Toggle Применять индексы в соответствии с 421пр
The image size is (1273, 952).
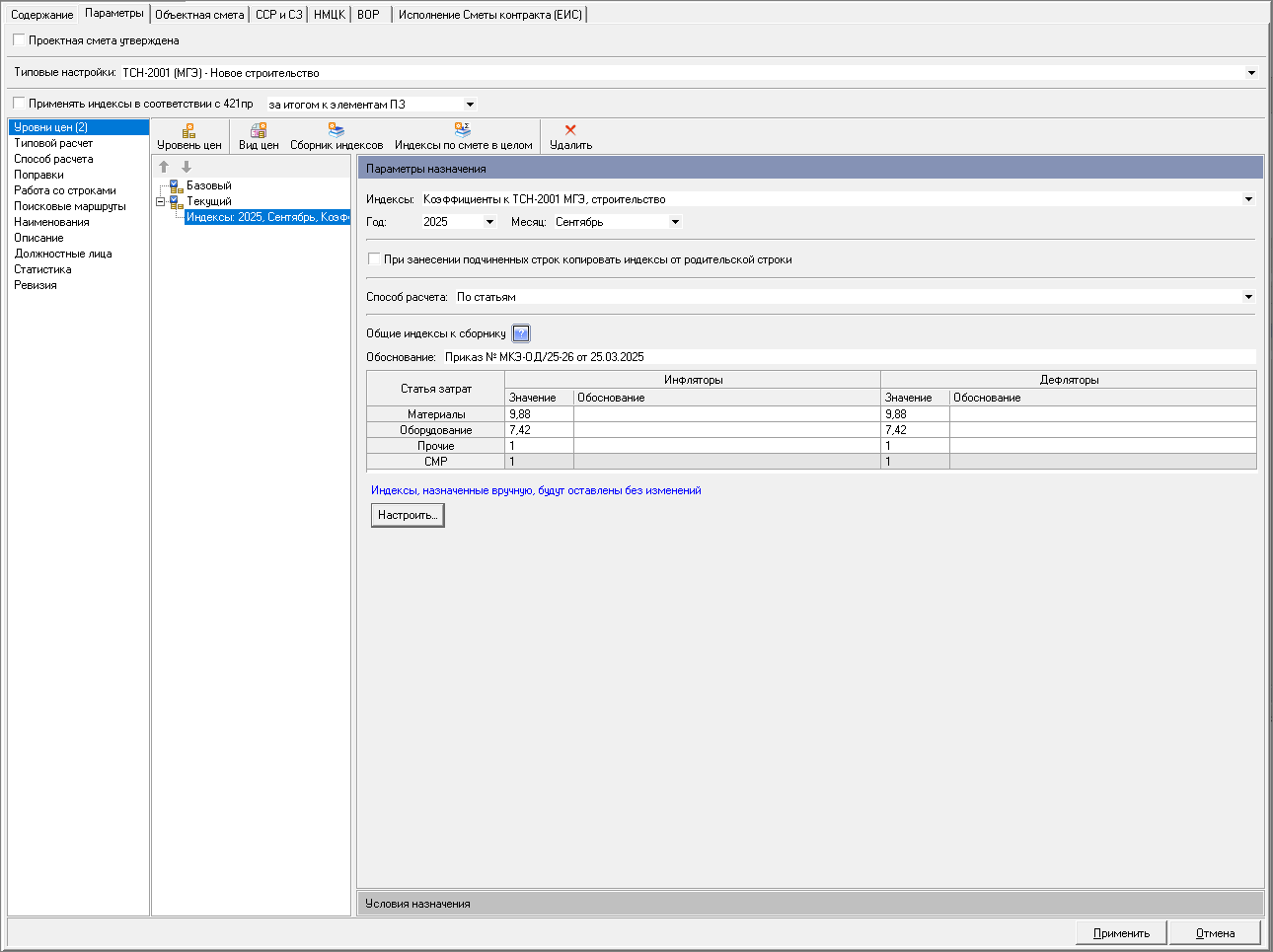(x=19, y=104)
